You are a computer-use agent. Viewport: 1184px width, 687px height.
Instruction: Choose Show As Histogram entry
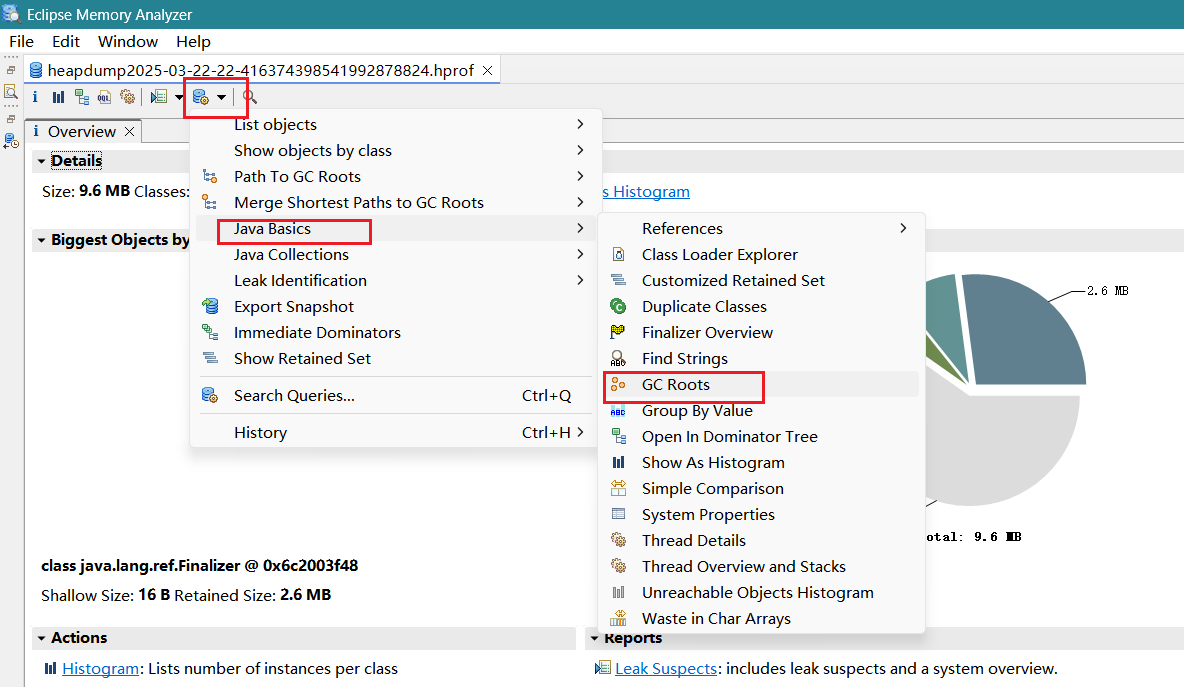pos(762,463)
